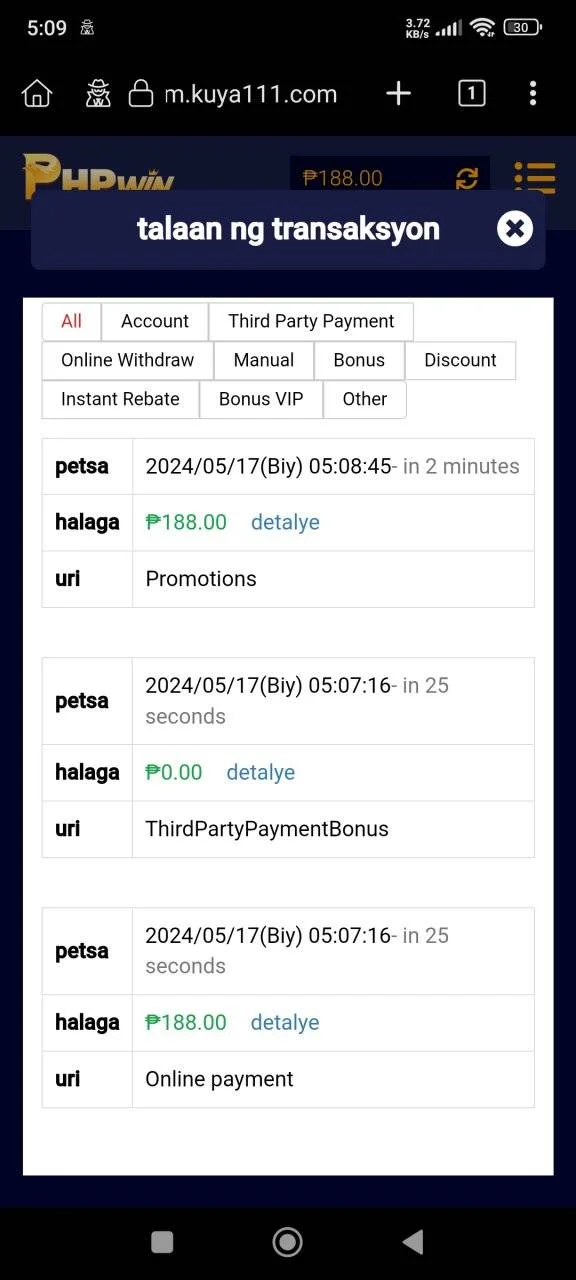Tap the lock icon beside m.kuya111.com

[141, 94]
